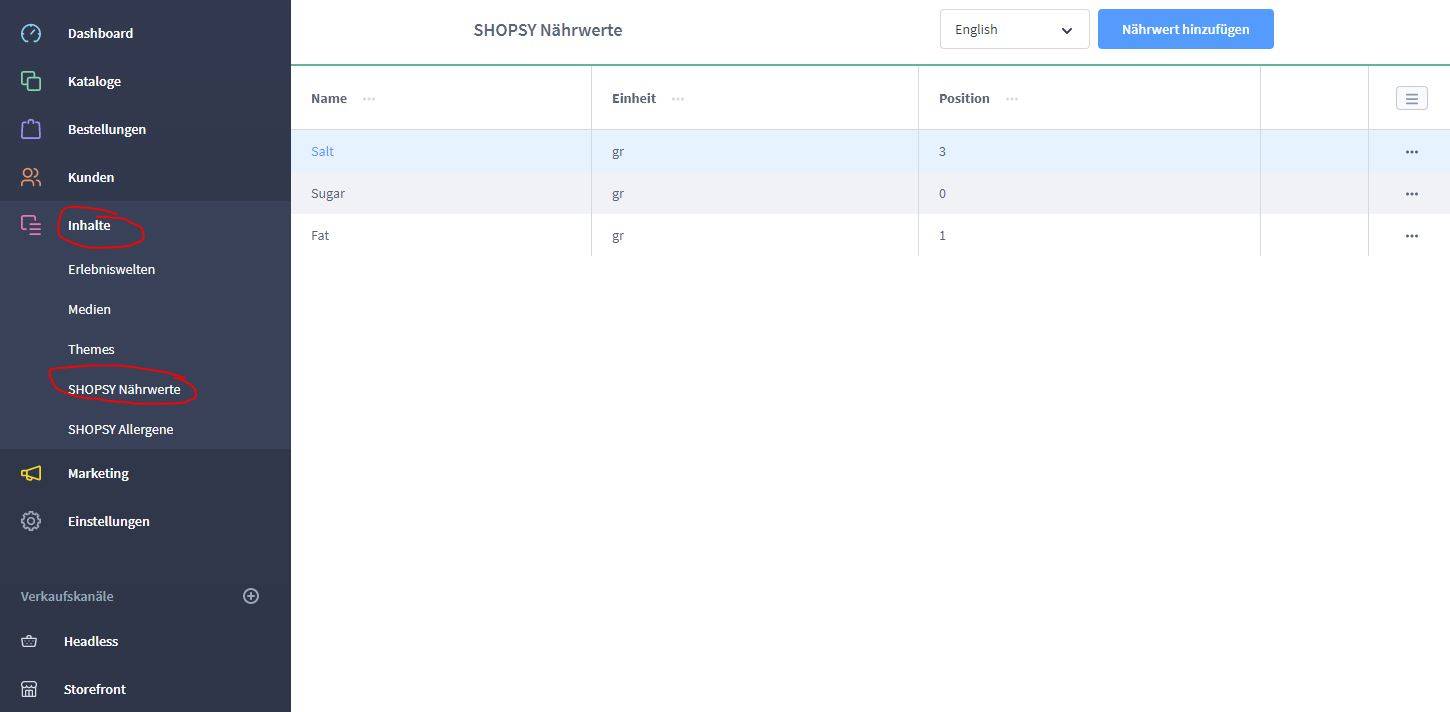The height and width of the screenshot is (712, 1450).
Task: Open the Headless sales channel
Action: pos(91,641)
